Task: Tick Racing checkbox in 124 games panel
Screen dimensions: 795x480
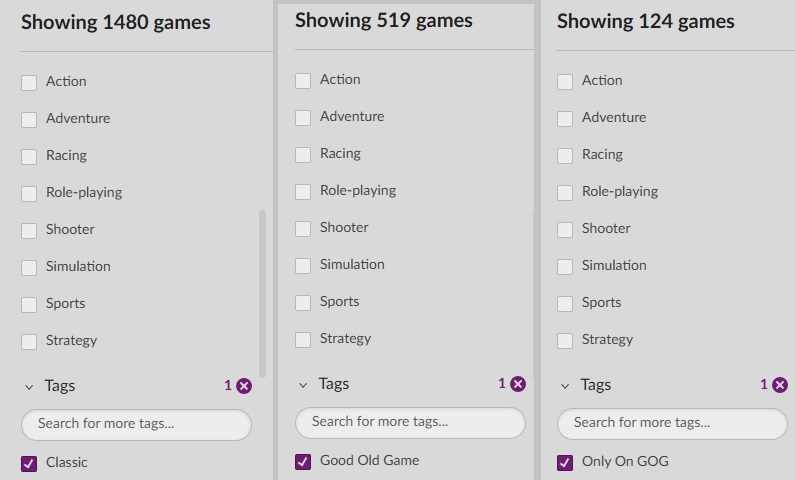Action: 565,156
